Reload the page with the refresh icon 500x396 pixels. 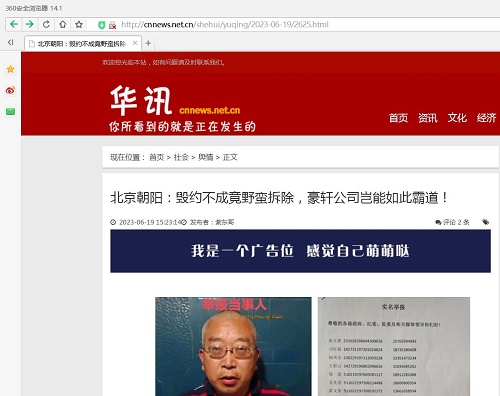[x=46, y=24]
